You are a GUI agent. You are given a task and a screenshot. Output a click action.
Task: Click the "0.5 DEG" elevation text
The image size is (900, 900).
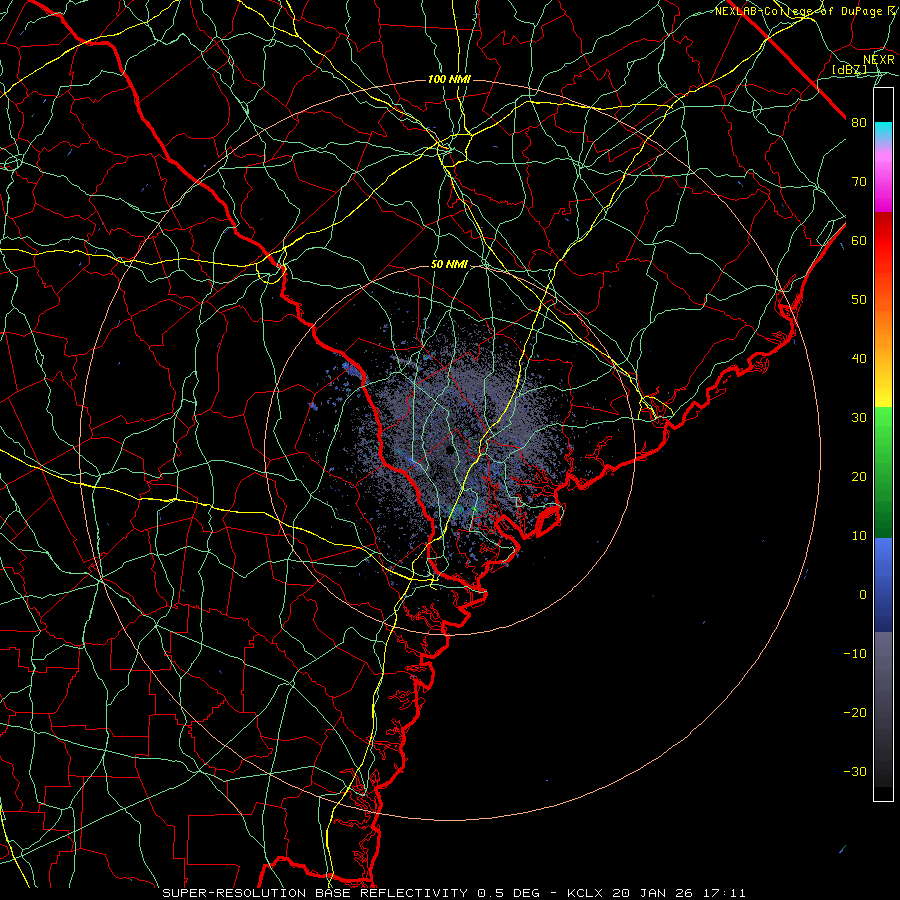508,893
